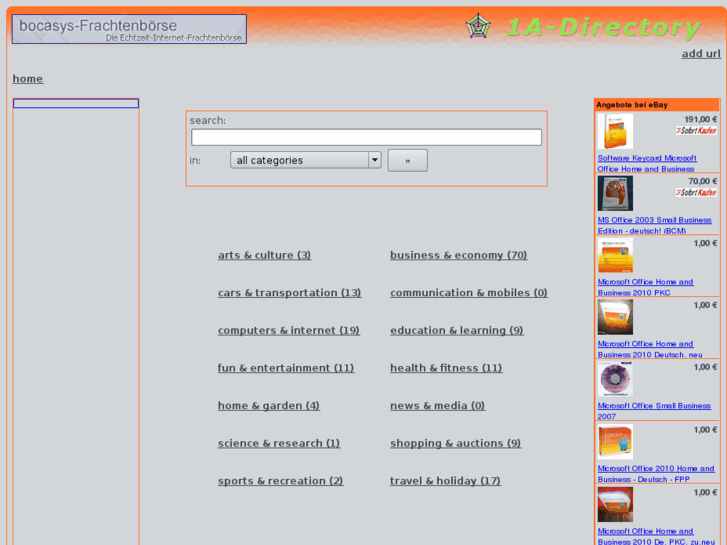The height and width of the screenshot is (545, 727).
Task: Open MS Office 2003 Small Business Edition link
Action: point(654,225)
